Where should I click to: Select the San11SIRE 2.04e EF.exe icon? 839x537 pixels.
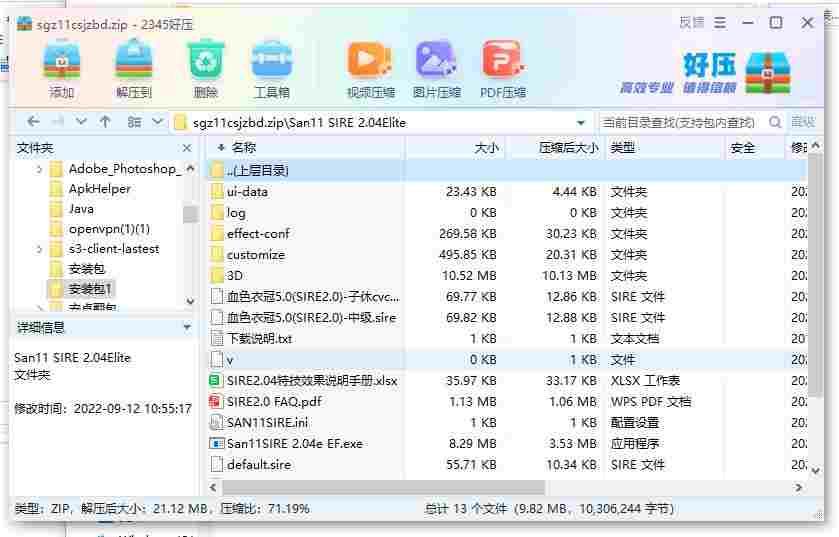point(216,443)
